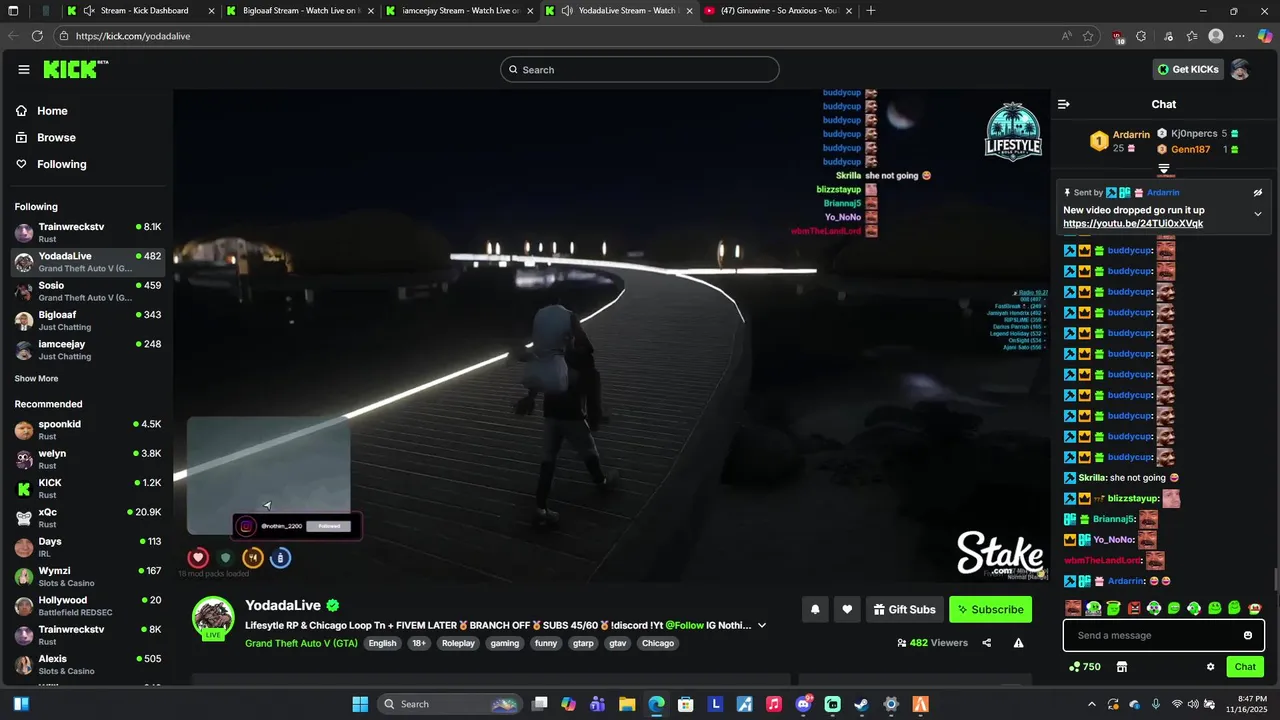Open the iamceejay channel in Following
Viewport: 1280px width, 720px height.
[88, 350]
